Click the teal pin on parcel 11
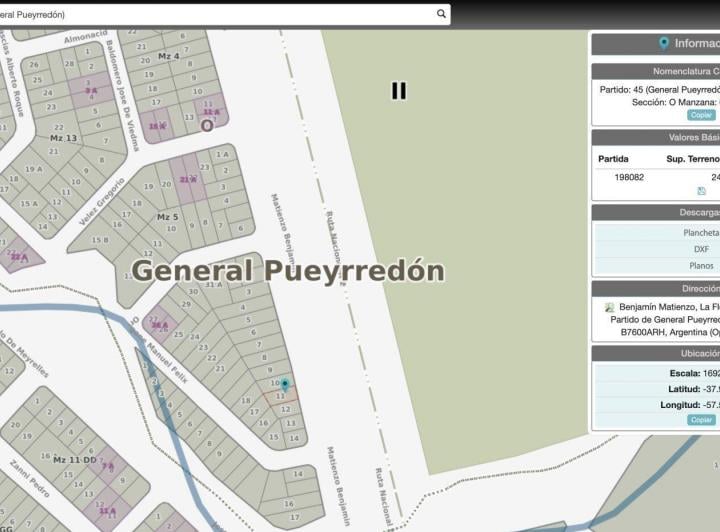 click(x=285, y=385)
